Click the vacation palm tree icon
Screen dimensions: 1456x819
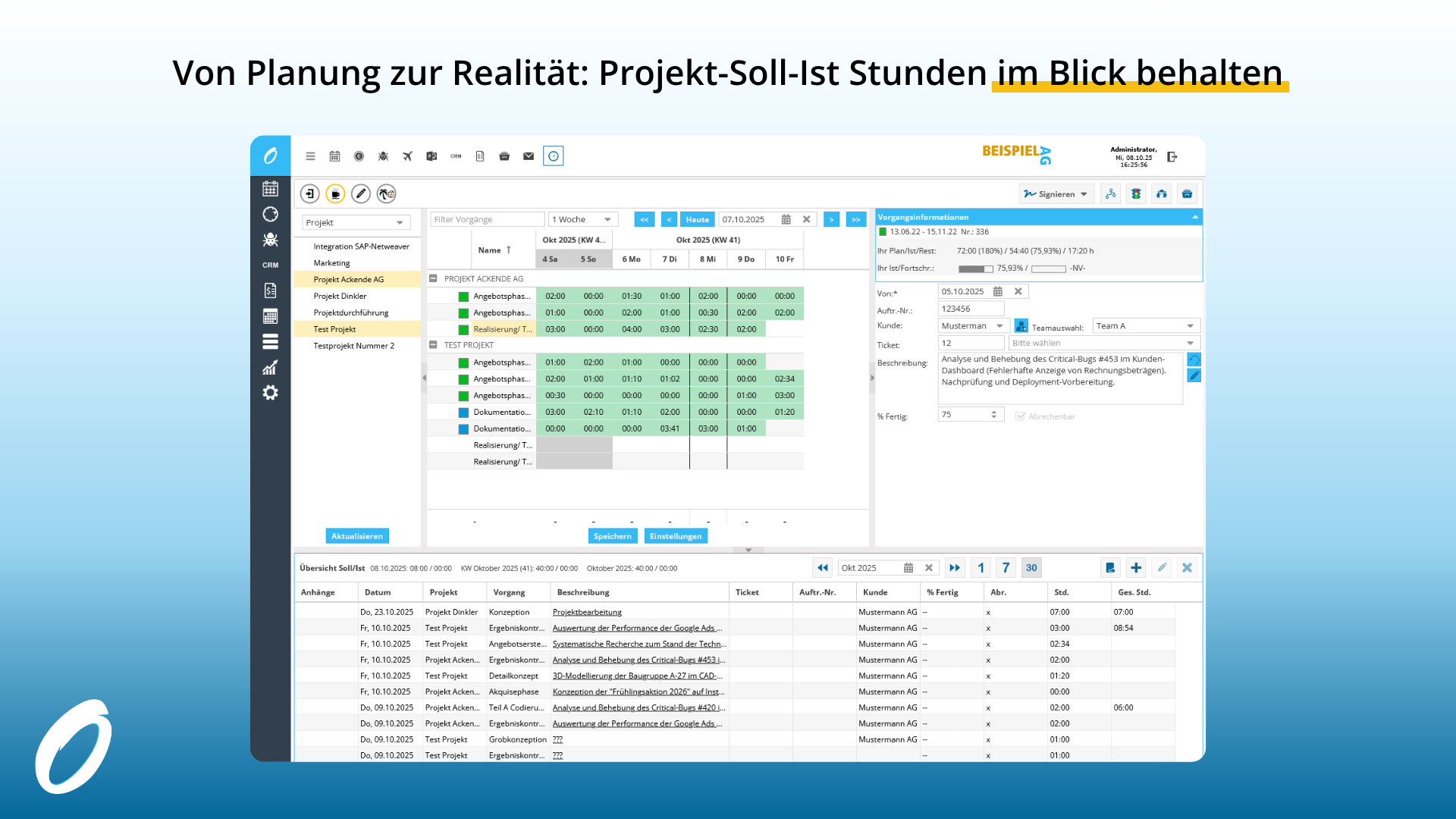click(x=386, y=194)
